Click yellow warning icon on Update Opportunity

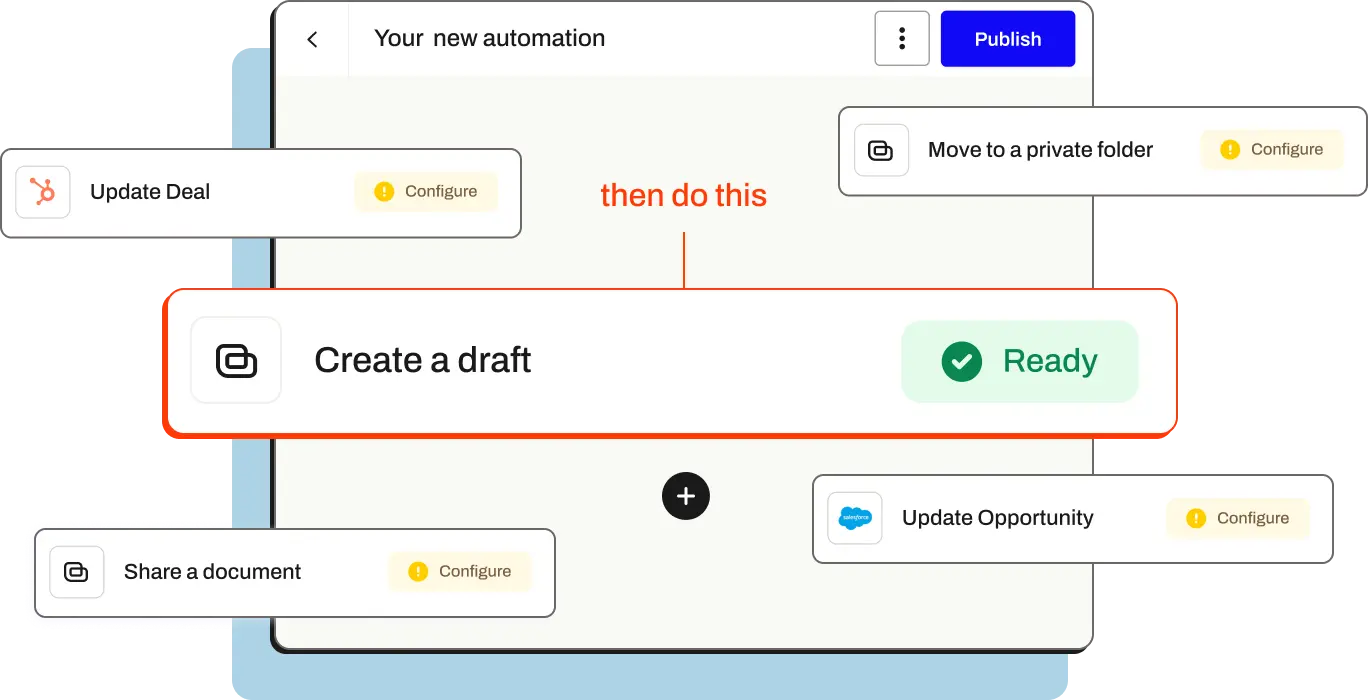click(1196, 518)
